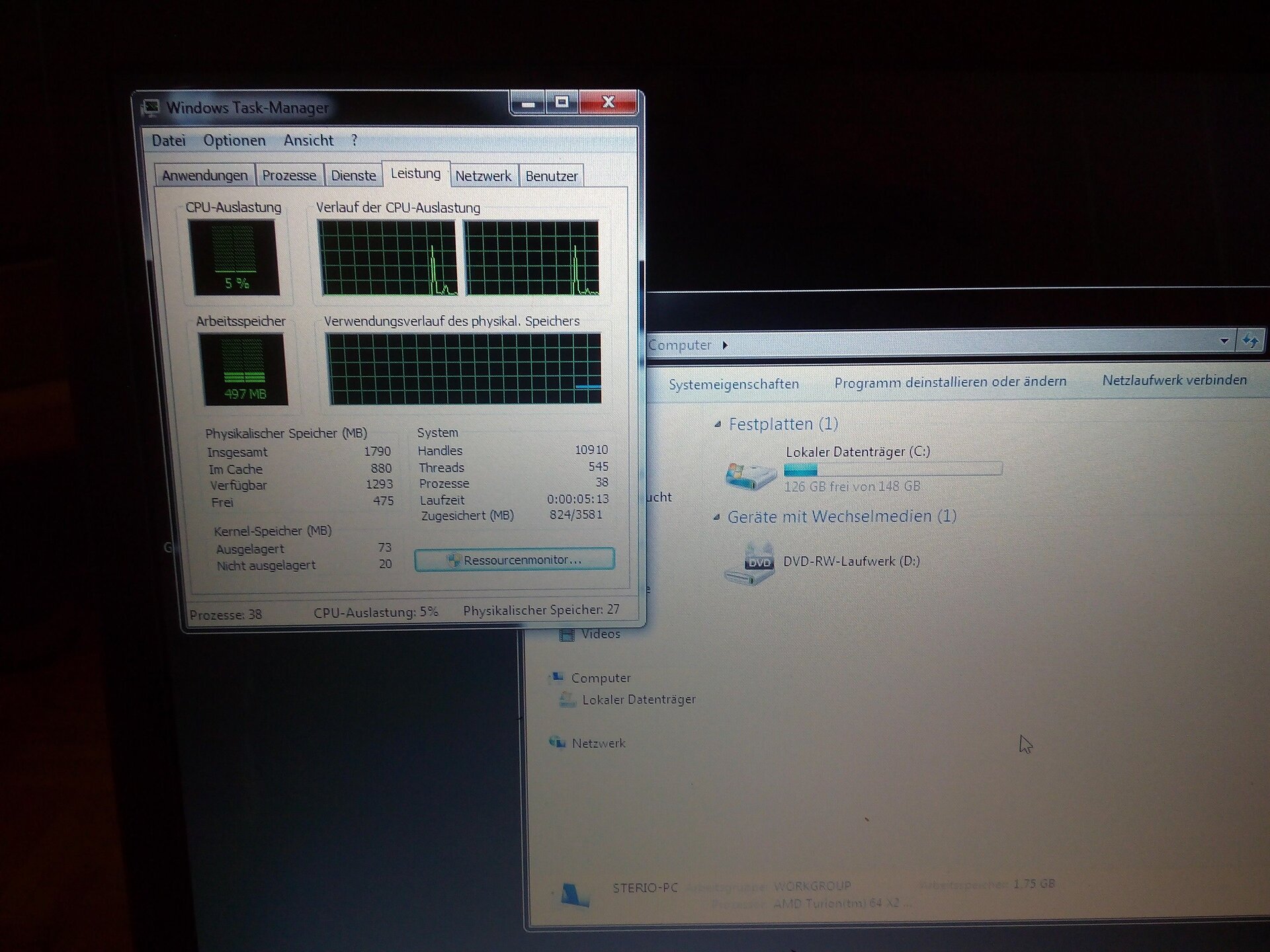
Task: Switch to the Benutzer tab
Action: (552, 176)
